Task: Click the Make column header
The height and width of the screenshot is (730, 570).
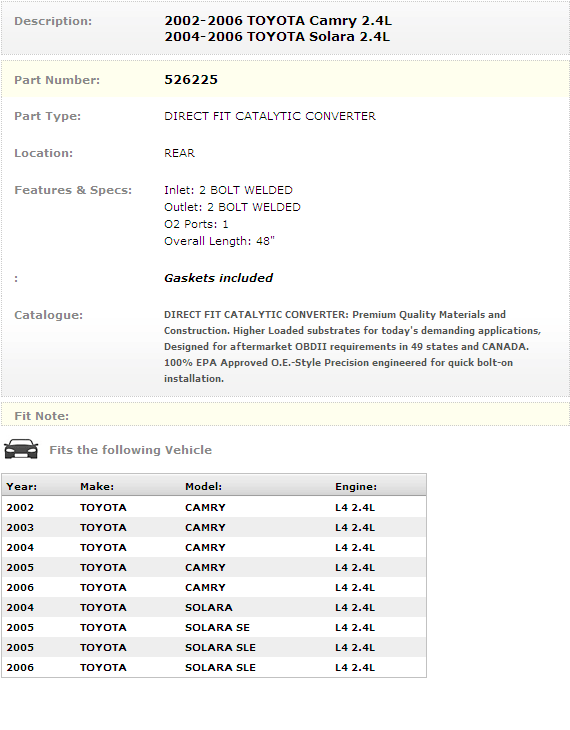Action: click(97, 487)
